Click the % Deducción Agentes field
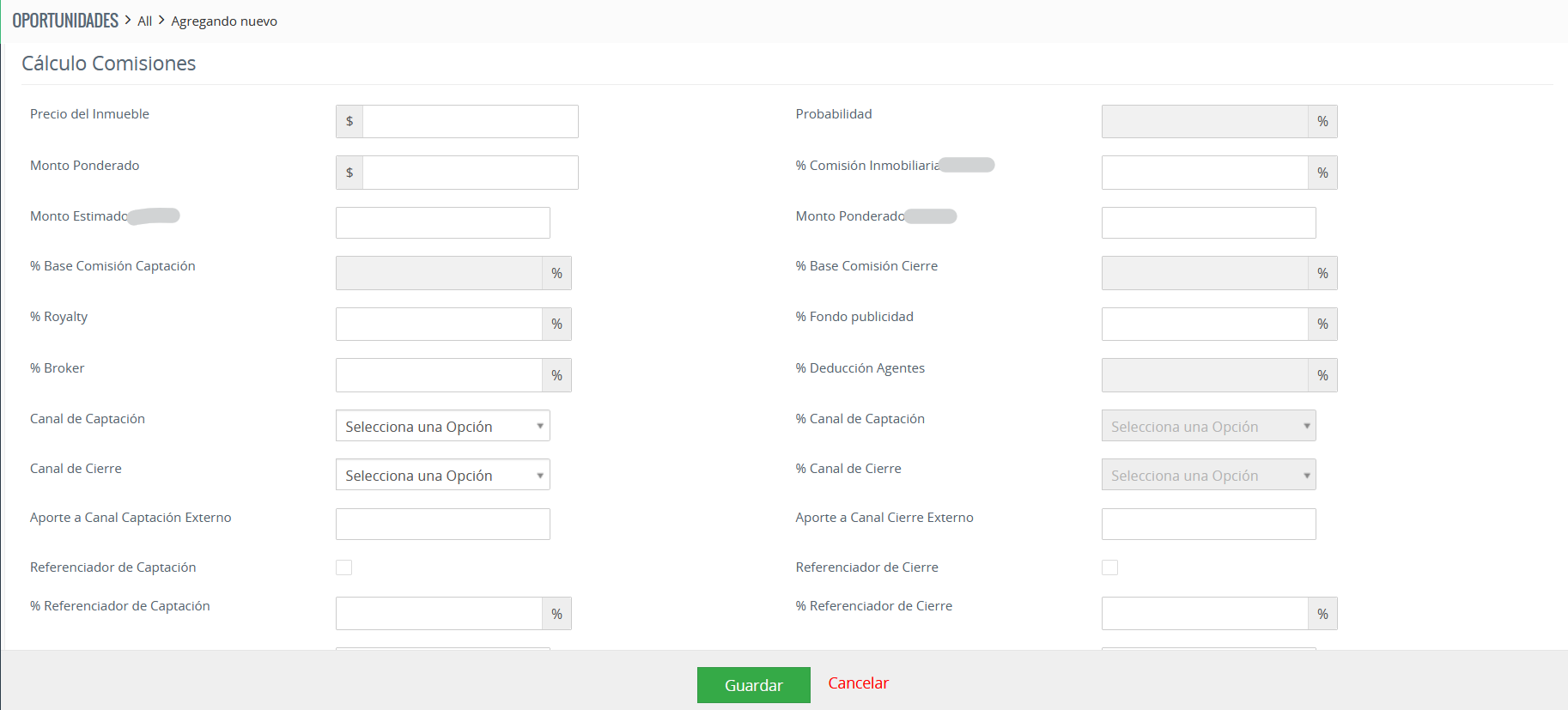The width and height of the screenshot is (1568, 710). pyautogui.click(x=1205, y=375)
